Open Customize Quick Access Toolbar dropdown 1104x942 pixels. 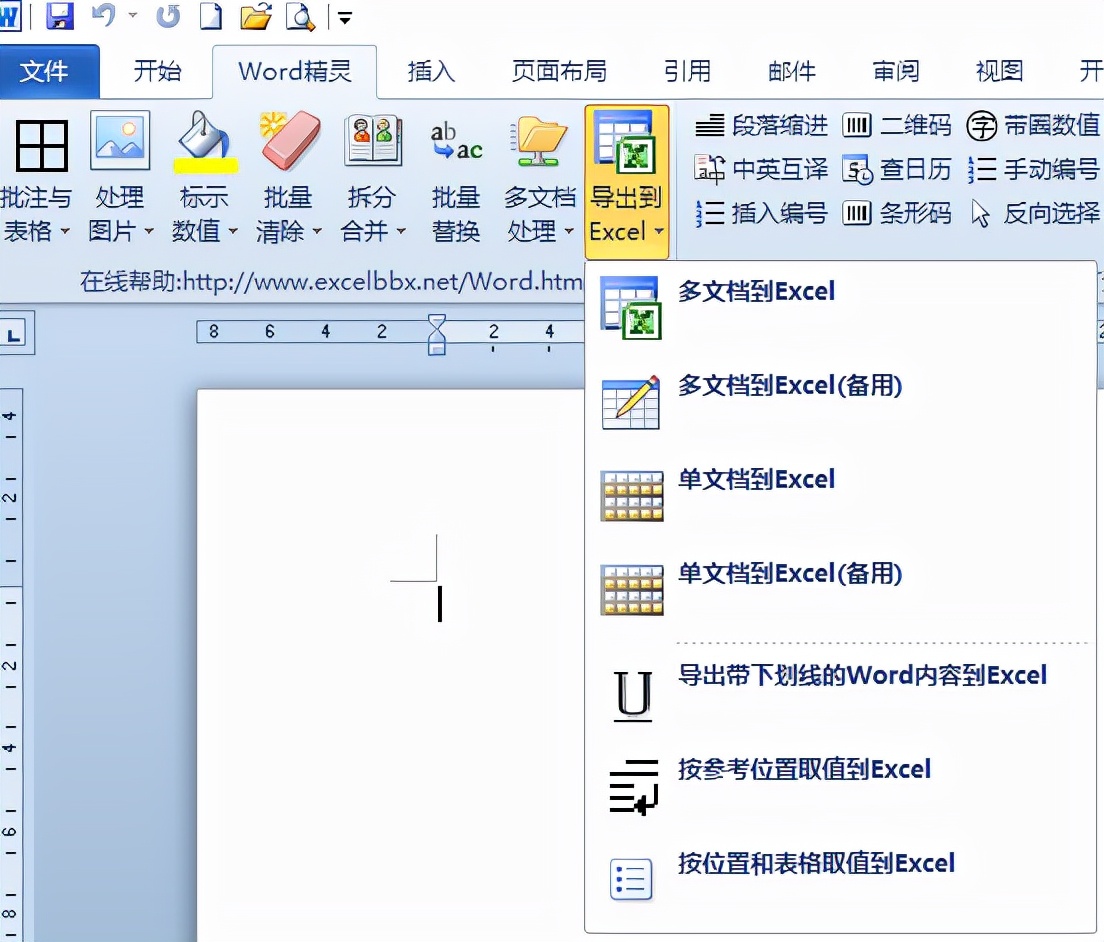pos(344,18)
